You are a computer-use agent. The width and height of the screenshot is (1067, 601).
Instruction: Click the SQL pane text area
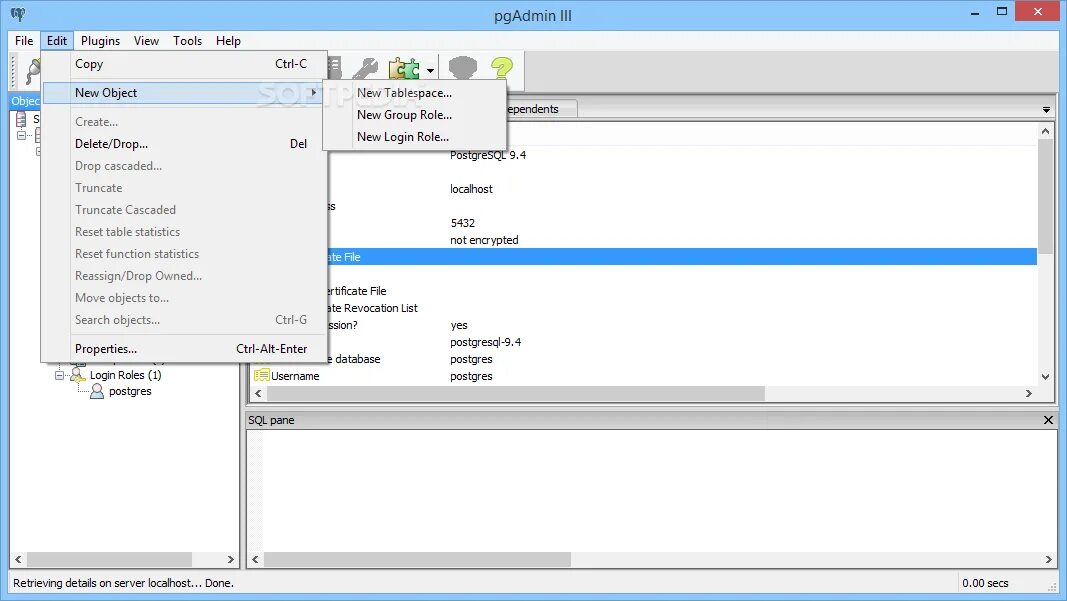coord(659,490)
